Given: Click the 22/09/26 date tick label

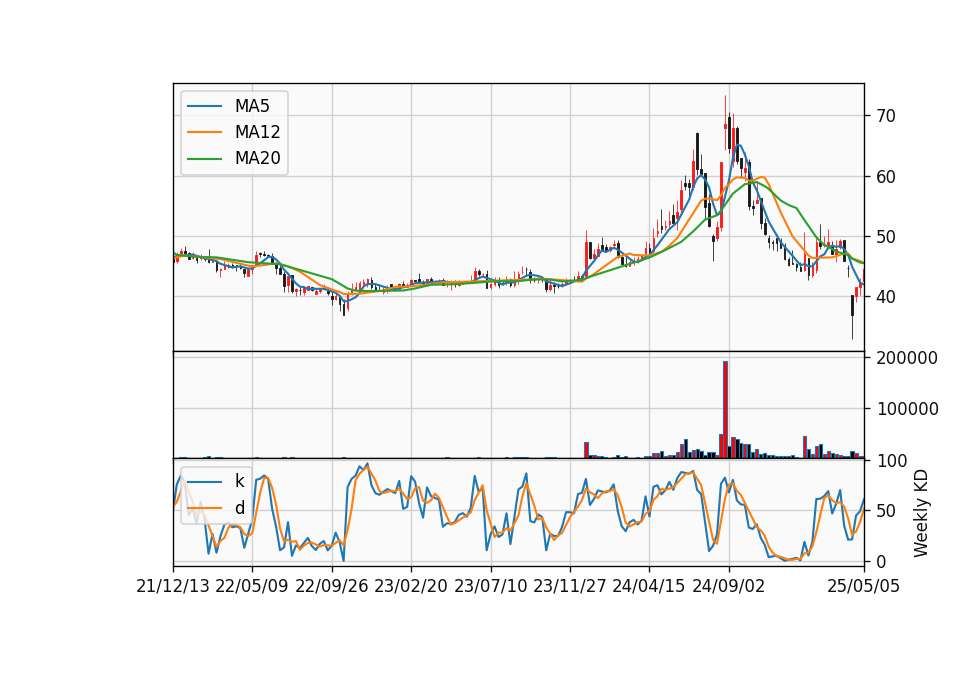Looking at the screenshot, I should pos(332,586).
